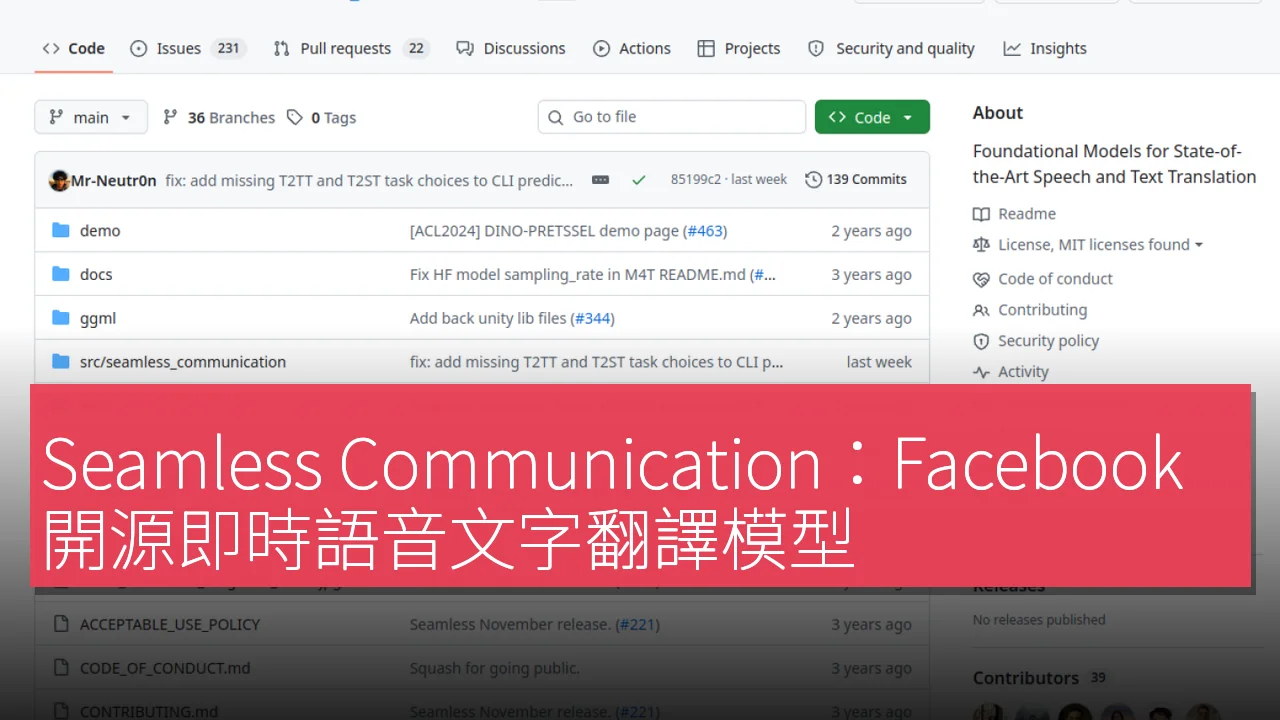Open Security and quality tab

coord(891,48)
